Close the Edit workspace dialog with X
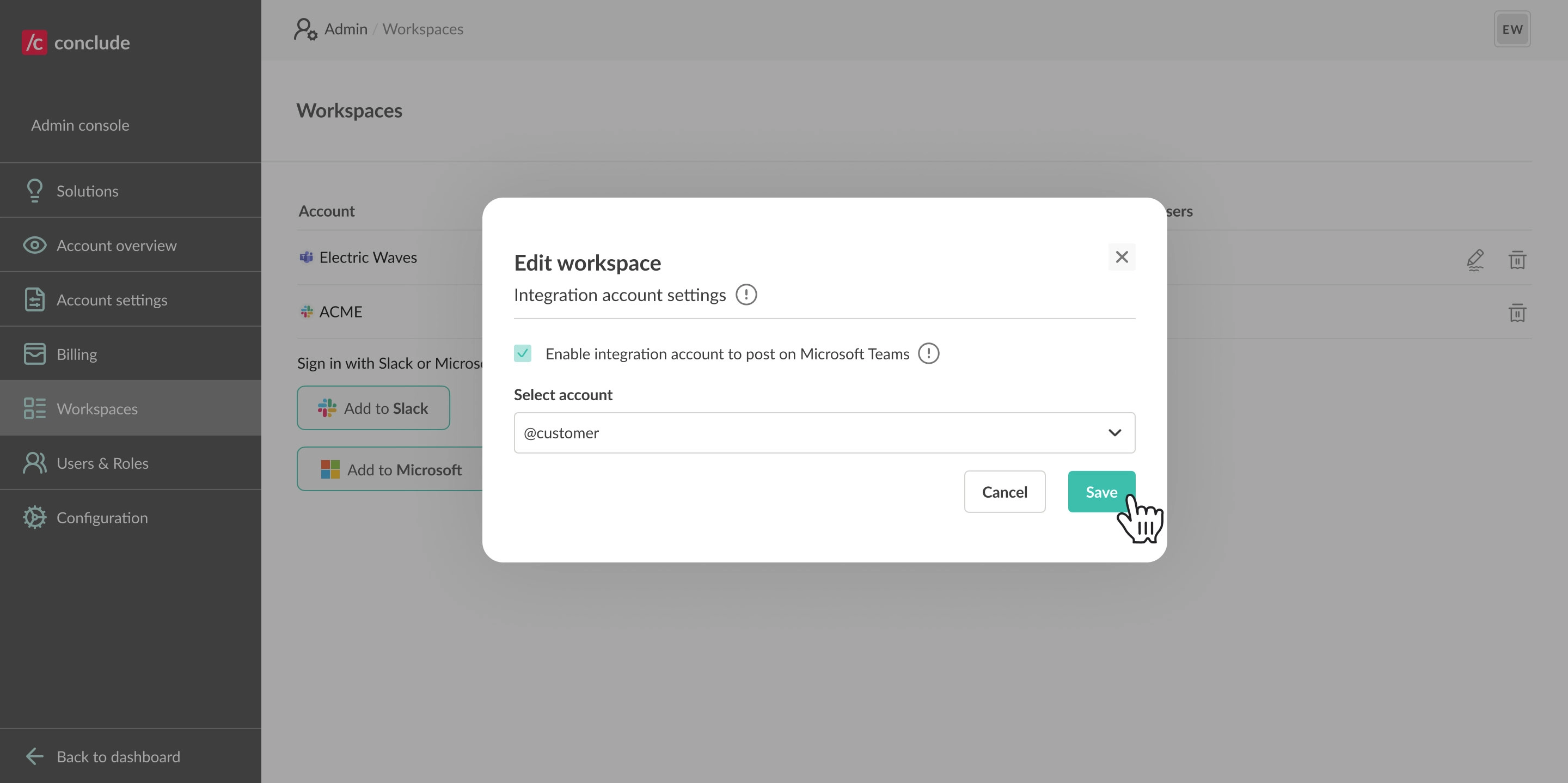 coord(1121,257)
